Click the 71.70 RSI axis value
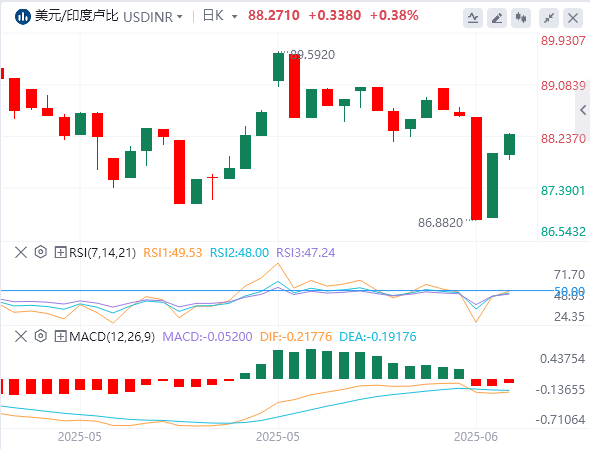 pyautogui.click(x=569, y=275)
